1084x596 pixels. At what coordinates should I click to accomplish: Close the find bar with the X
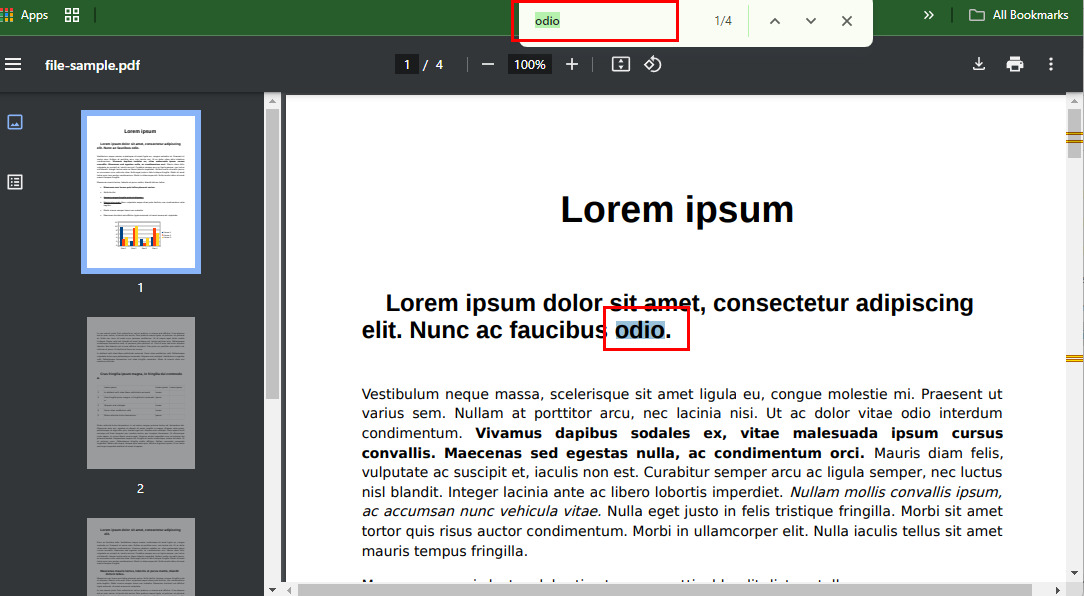click(847, 20)
